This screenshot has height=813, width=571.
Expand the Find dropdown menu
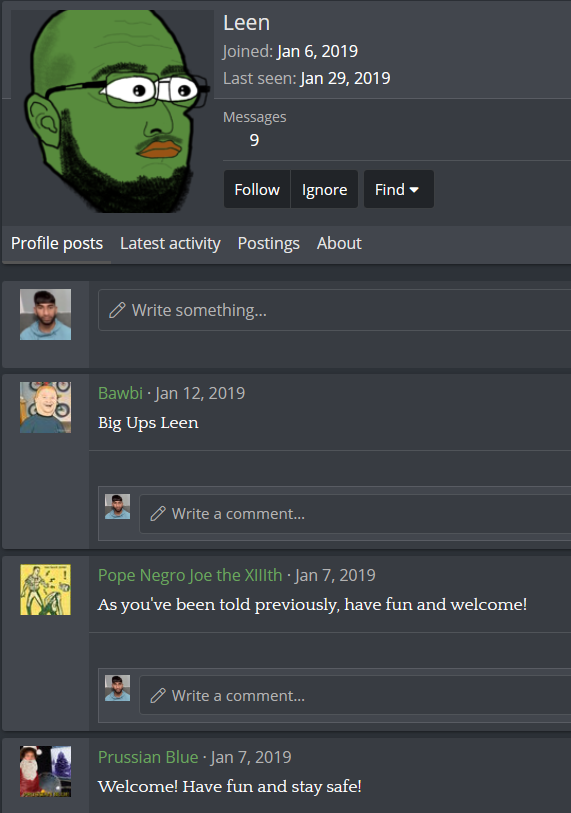(x=398, y=189)
